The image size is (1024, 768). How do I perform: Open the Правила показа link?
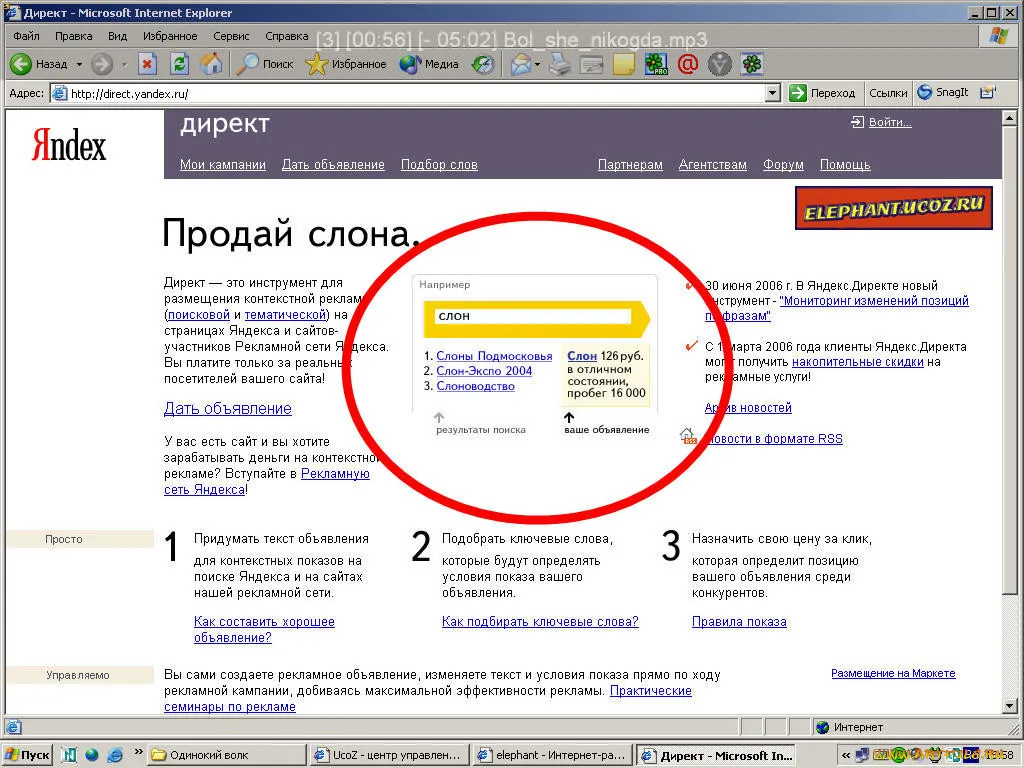click(x=739, y=622)
